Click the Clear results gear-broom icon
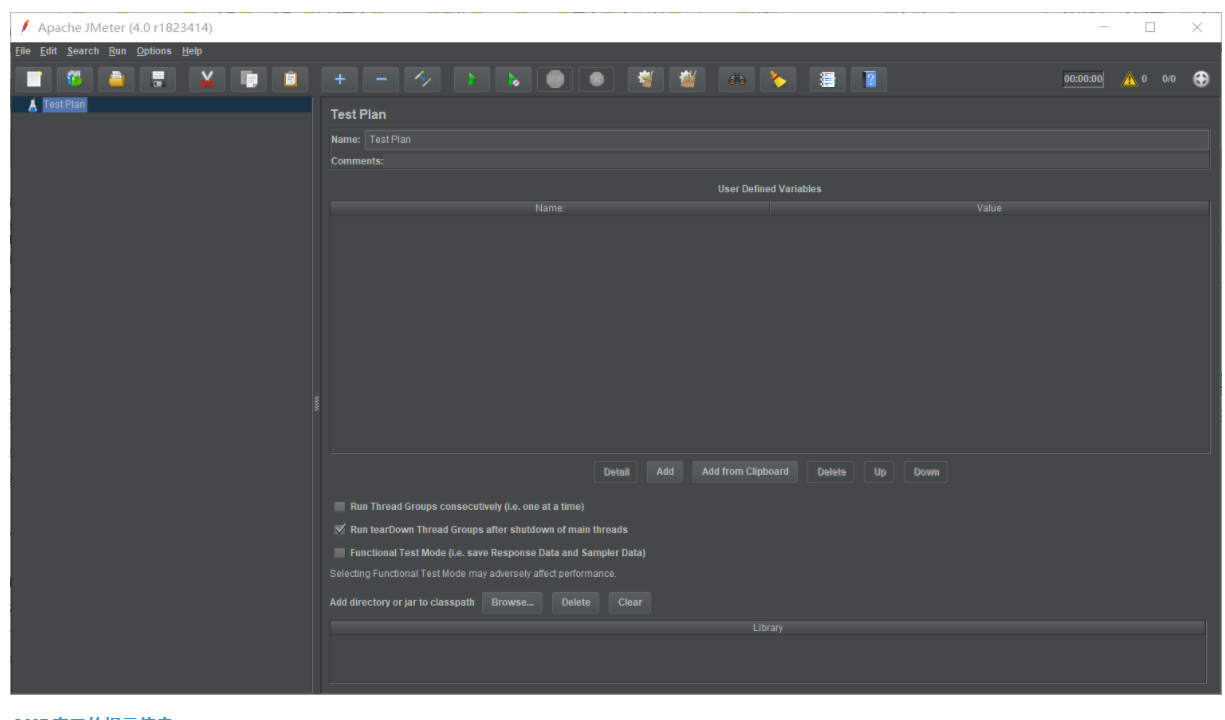Image resolution: width=1225 pixels, height=720 pixels. click(x=646, y=79)
